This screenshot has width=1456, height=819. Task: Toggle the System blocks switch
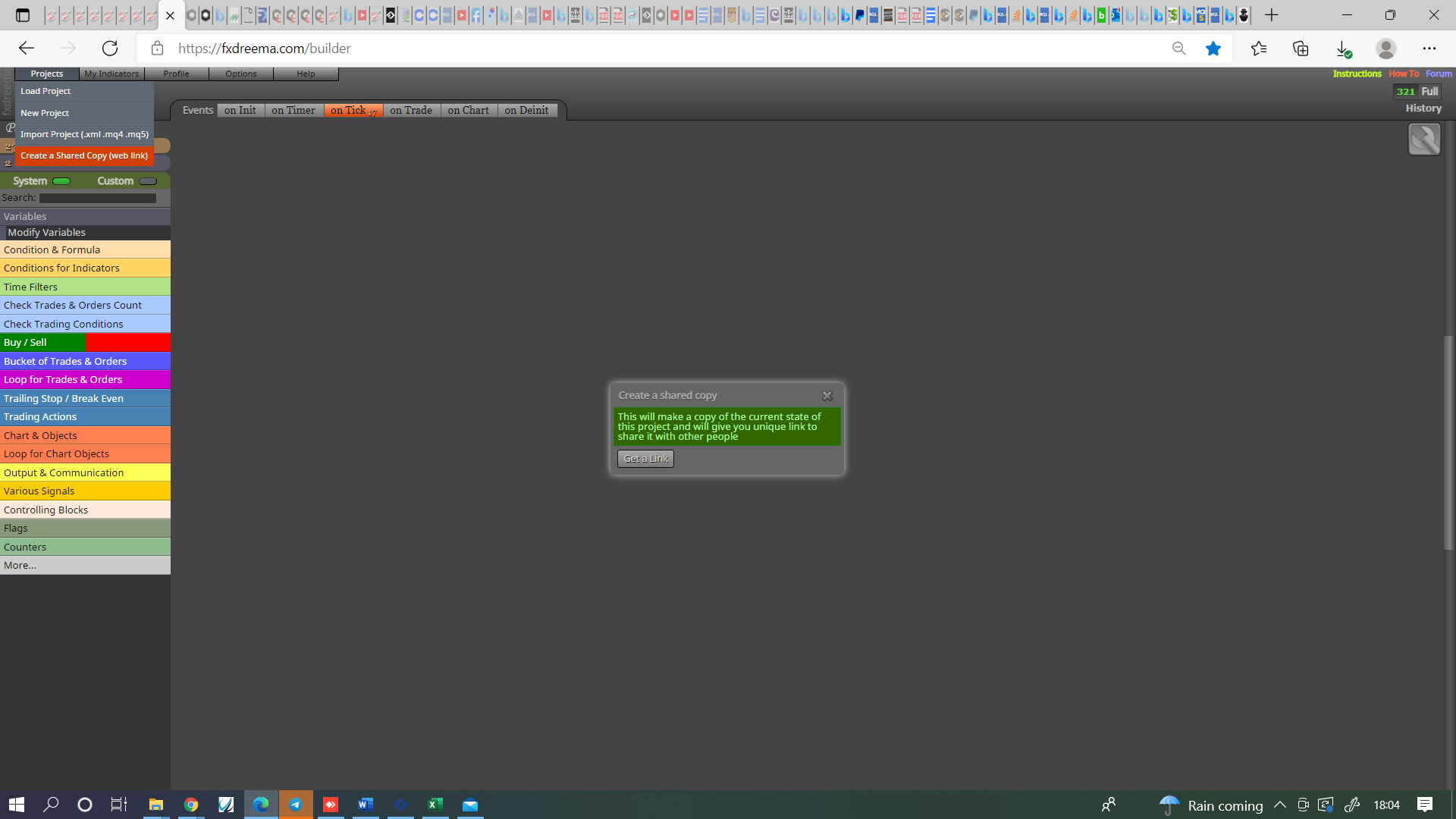(x=61, y=181)
